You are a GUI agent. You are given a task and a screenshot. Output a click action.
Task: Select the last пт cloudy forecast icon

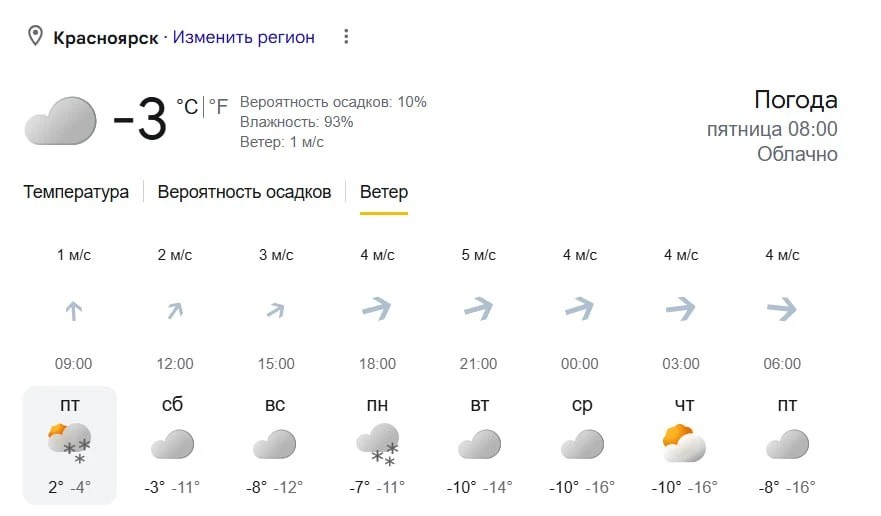[x=787, y=444]
